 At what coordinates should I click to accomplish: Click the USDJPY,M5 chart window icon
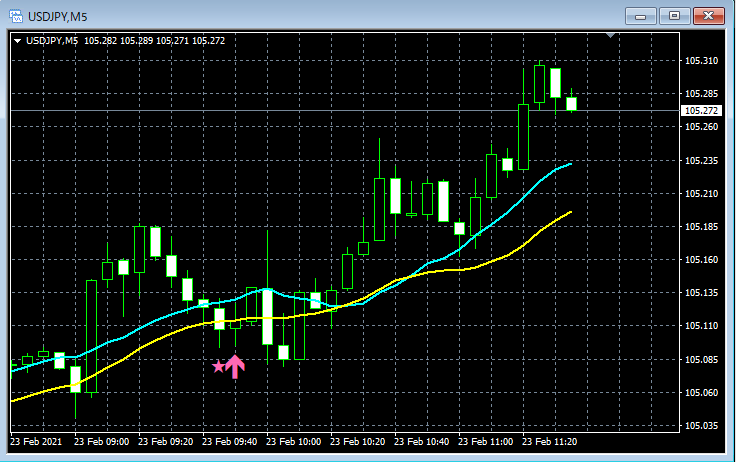pyautogui.click(x=15, y=16)
